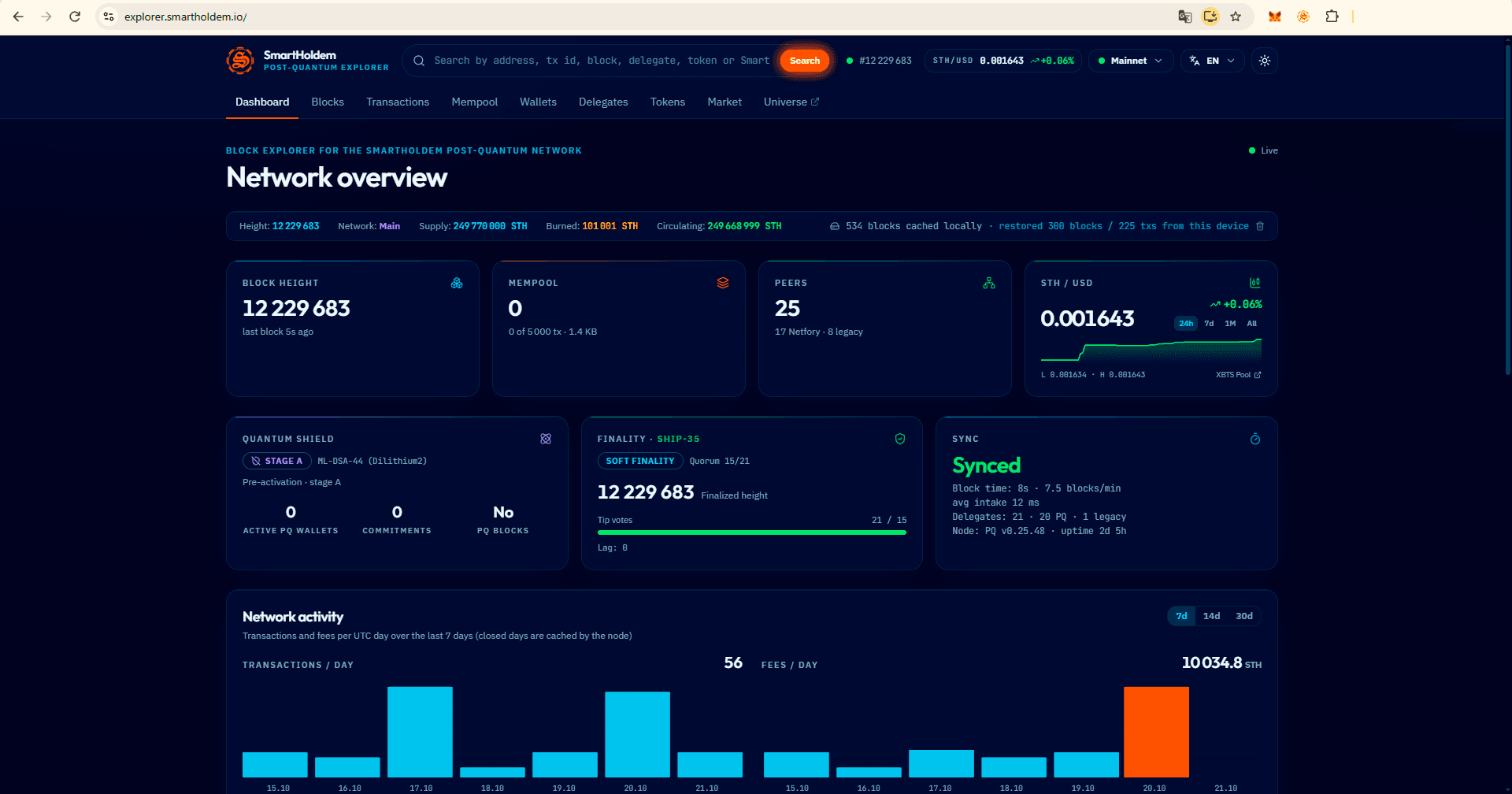1512x794 pixels.
Task: Click the Sync timer icon
Action: click(1255, 439)
